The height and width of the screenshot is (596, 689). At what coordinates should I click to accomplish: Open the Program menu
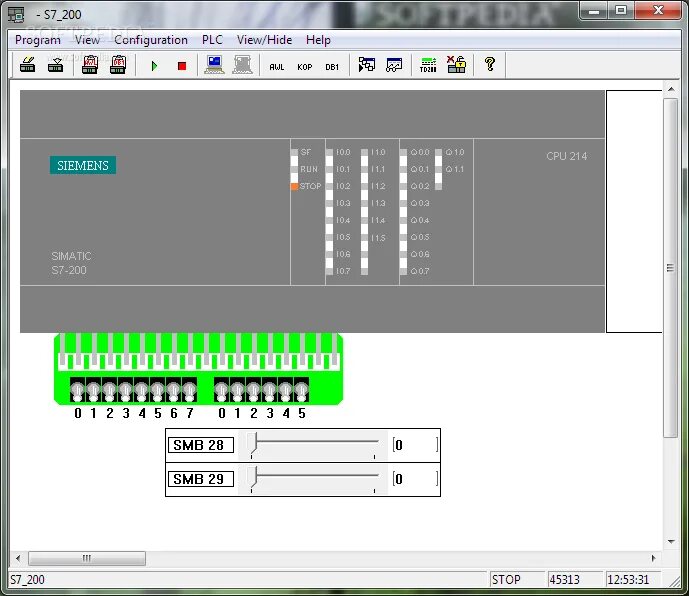click(x=38, y=40)
